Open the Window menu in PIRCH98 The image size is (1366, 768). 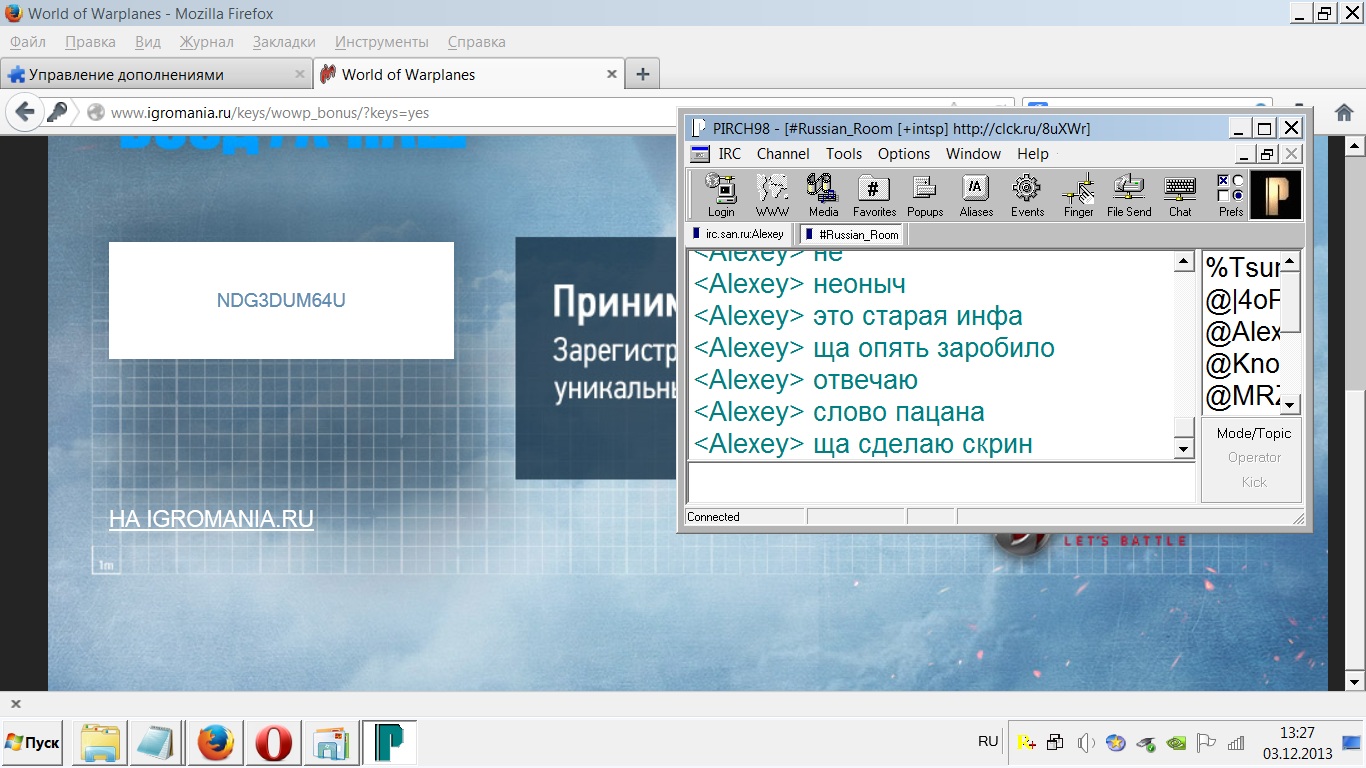tap(973, 154)
